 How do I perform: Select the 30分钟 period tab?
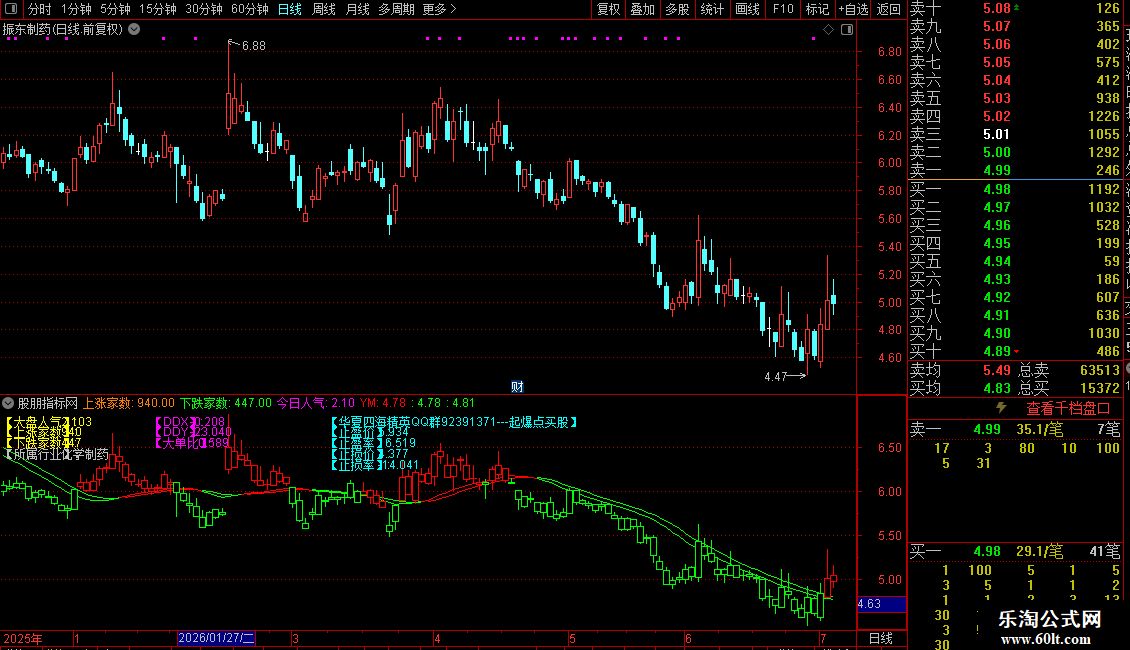pyautogui.click(x=203, y=9)
